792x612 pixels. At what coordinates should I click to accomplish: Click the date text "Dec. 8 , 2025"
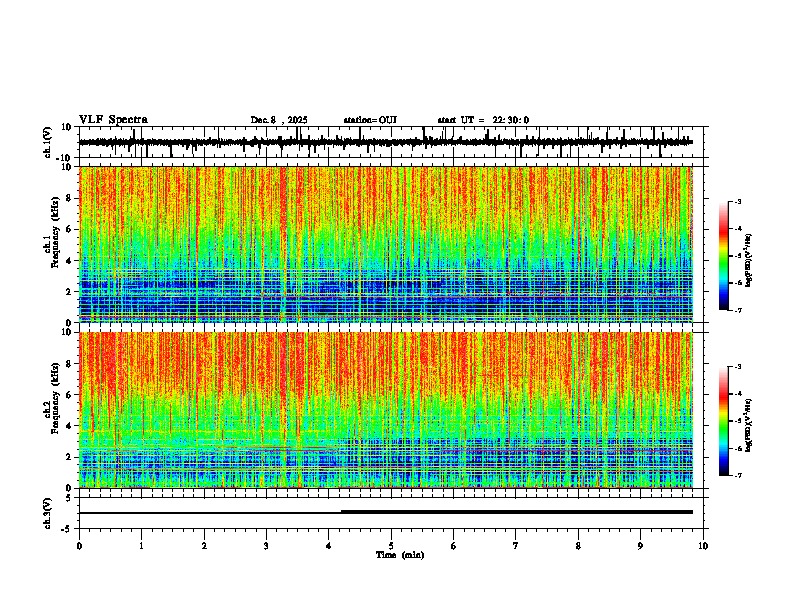click(x=279, y=120)
